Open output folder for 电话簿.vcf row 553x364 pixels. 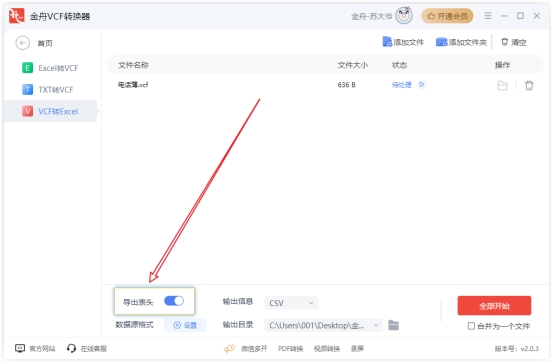[x=502, y=85]
